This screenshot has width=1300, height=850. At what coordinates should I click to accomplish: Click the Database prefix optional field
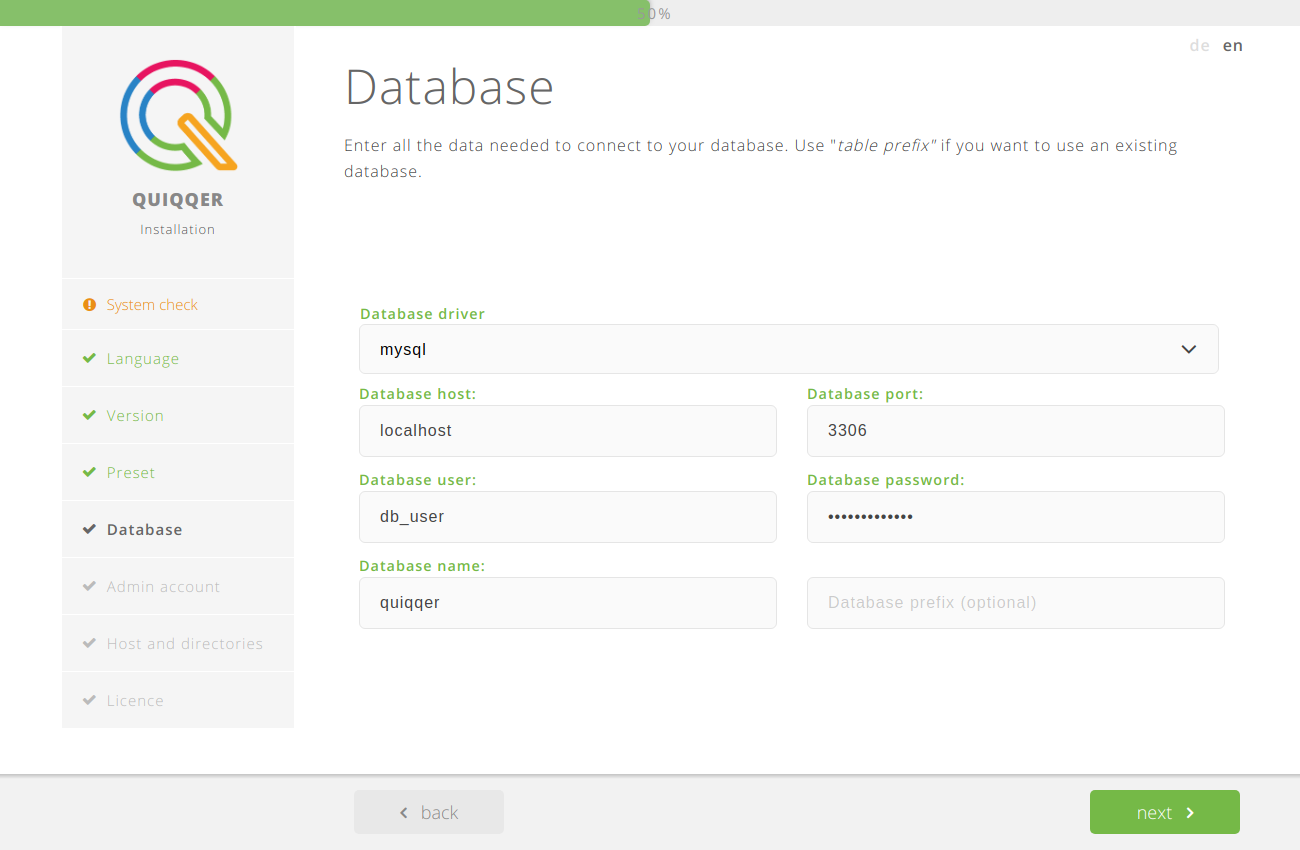pyautogui.click(x=1015, y=603)
